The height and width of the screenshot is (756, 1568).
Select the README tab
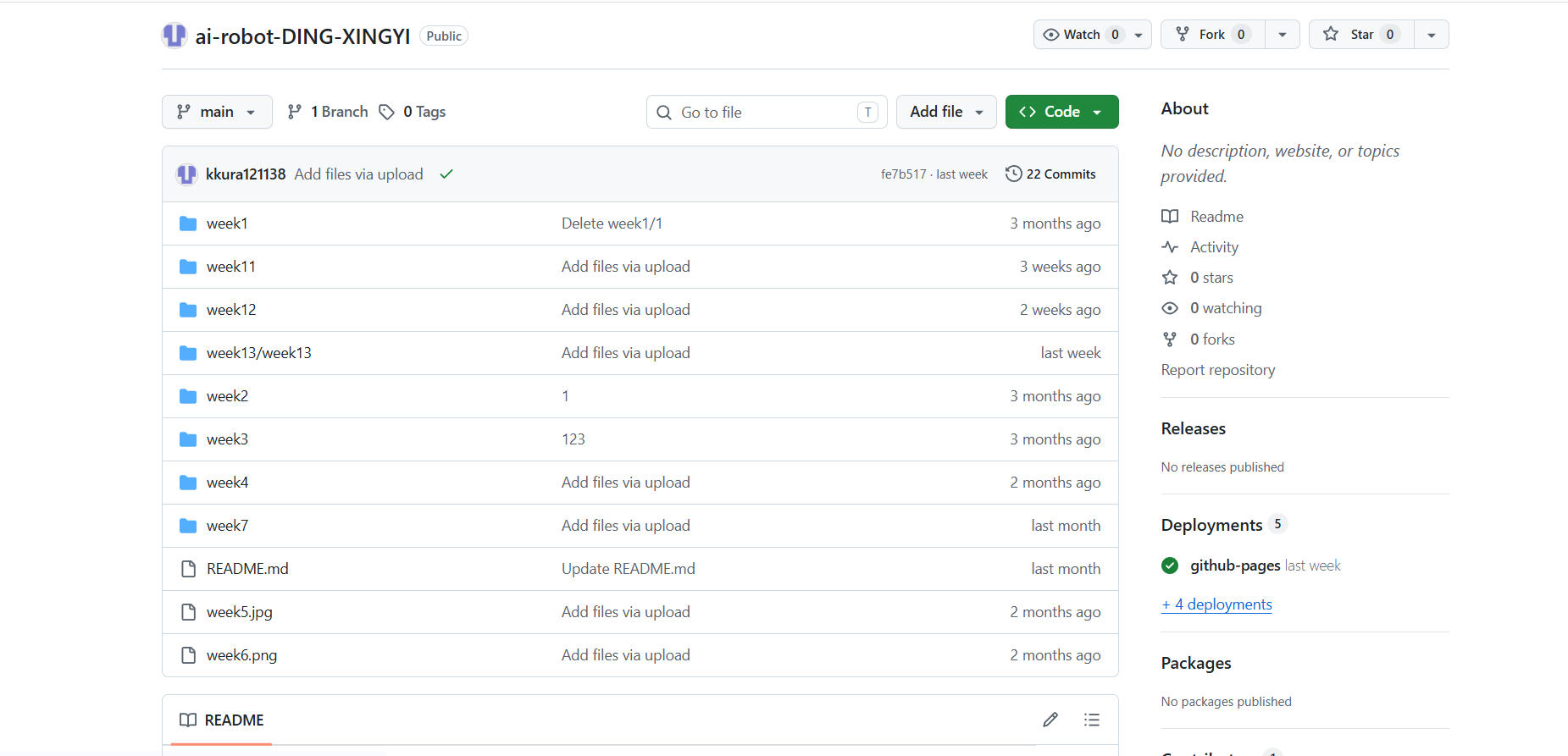222,720
